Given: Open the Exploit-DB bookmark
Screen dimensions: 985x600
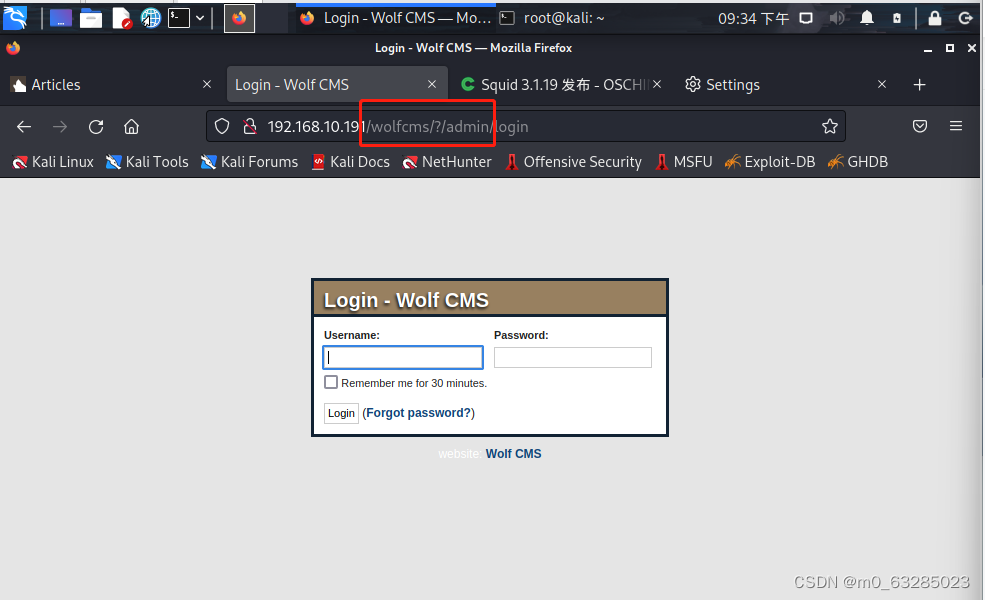Looking at the screenshot, I should (x=770, y=162).
